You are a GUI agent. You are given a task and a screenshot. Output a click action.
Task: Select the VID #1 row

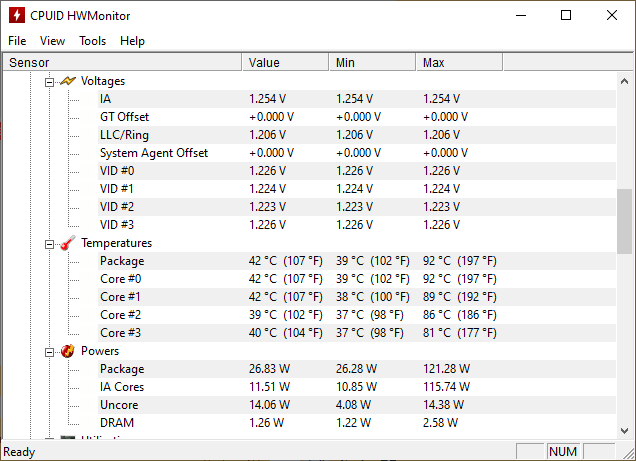click(x=357, y=189)
